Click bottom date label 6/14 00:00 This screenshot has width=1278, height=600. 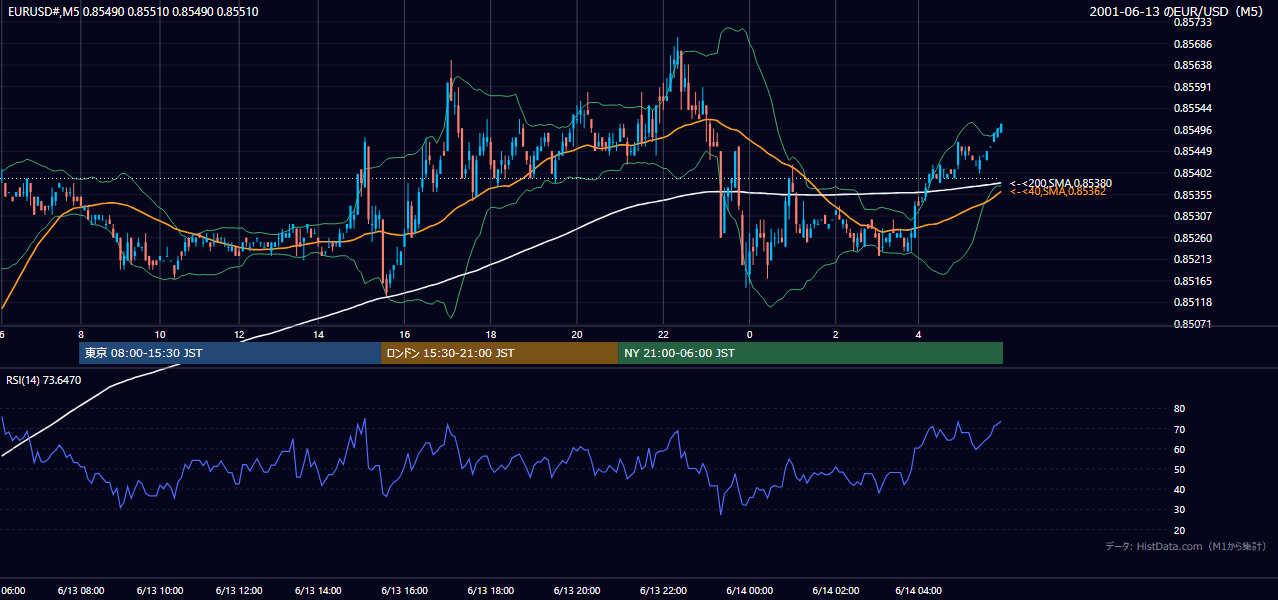(749, 590)
